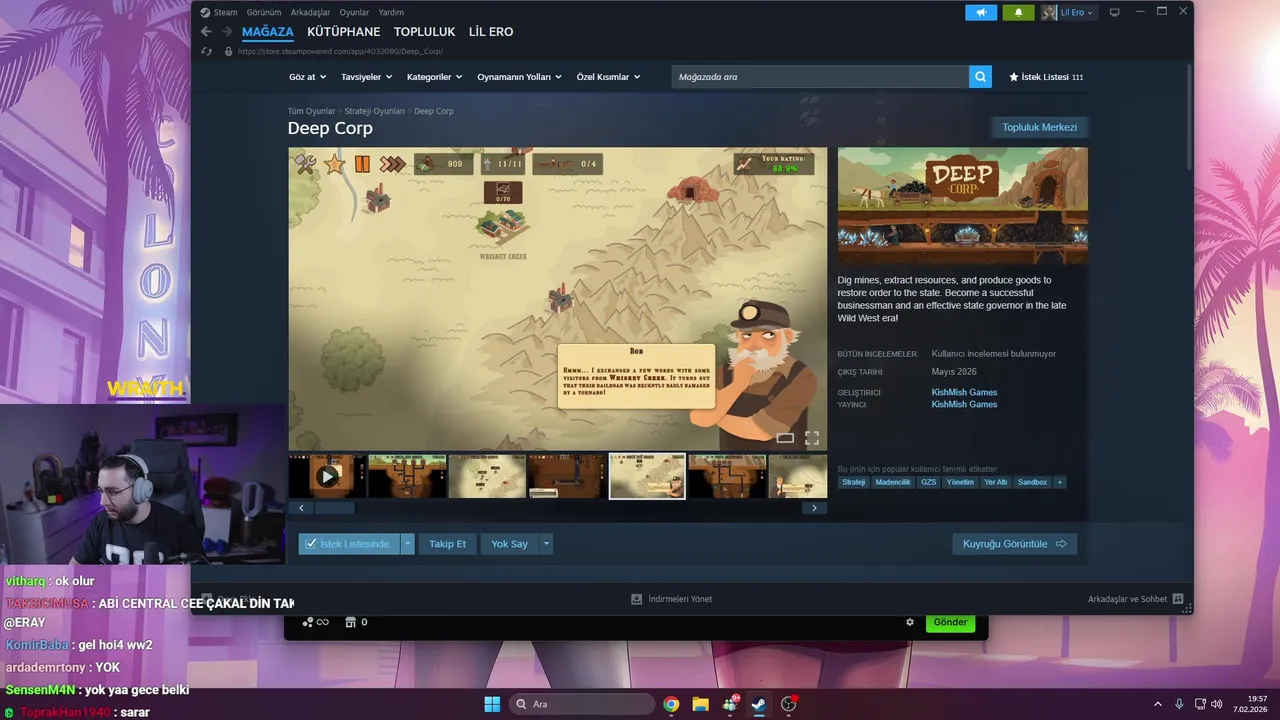Open the Arkadaşlar ve Sohbet friends icon
Image resolution: width=1280 pixels, height=720 pixels.
[1178, 599]
